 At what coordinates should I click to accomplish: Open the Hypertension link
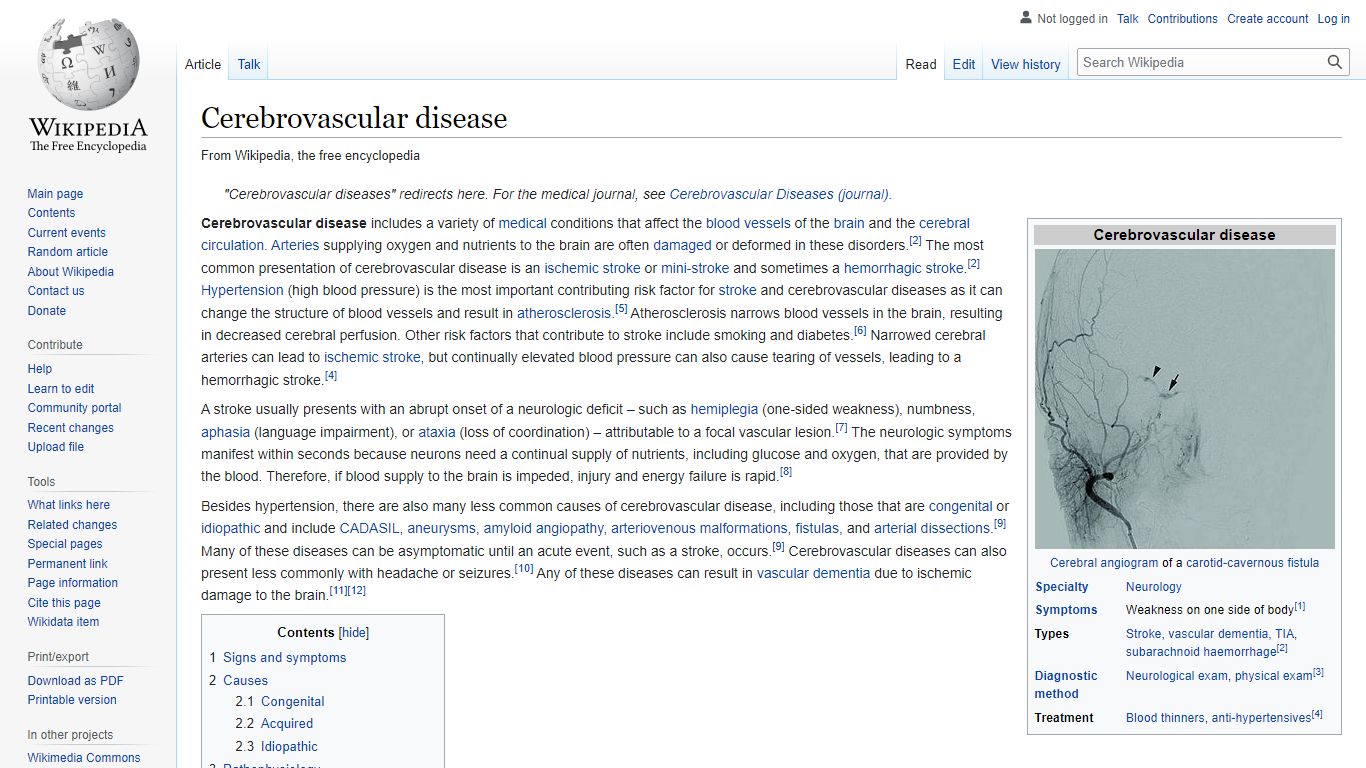[x=242, y=290]
